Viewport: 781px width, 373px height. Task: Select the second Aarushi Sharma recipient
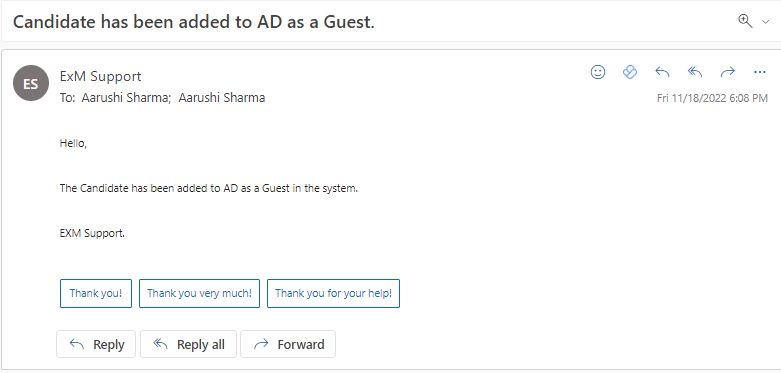(222, 98)
